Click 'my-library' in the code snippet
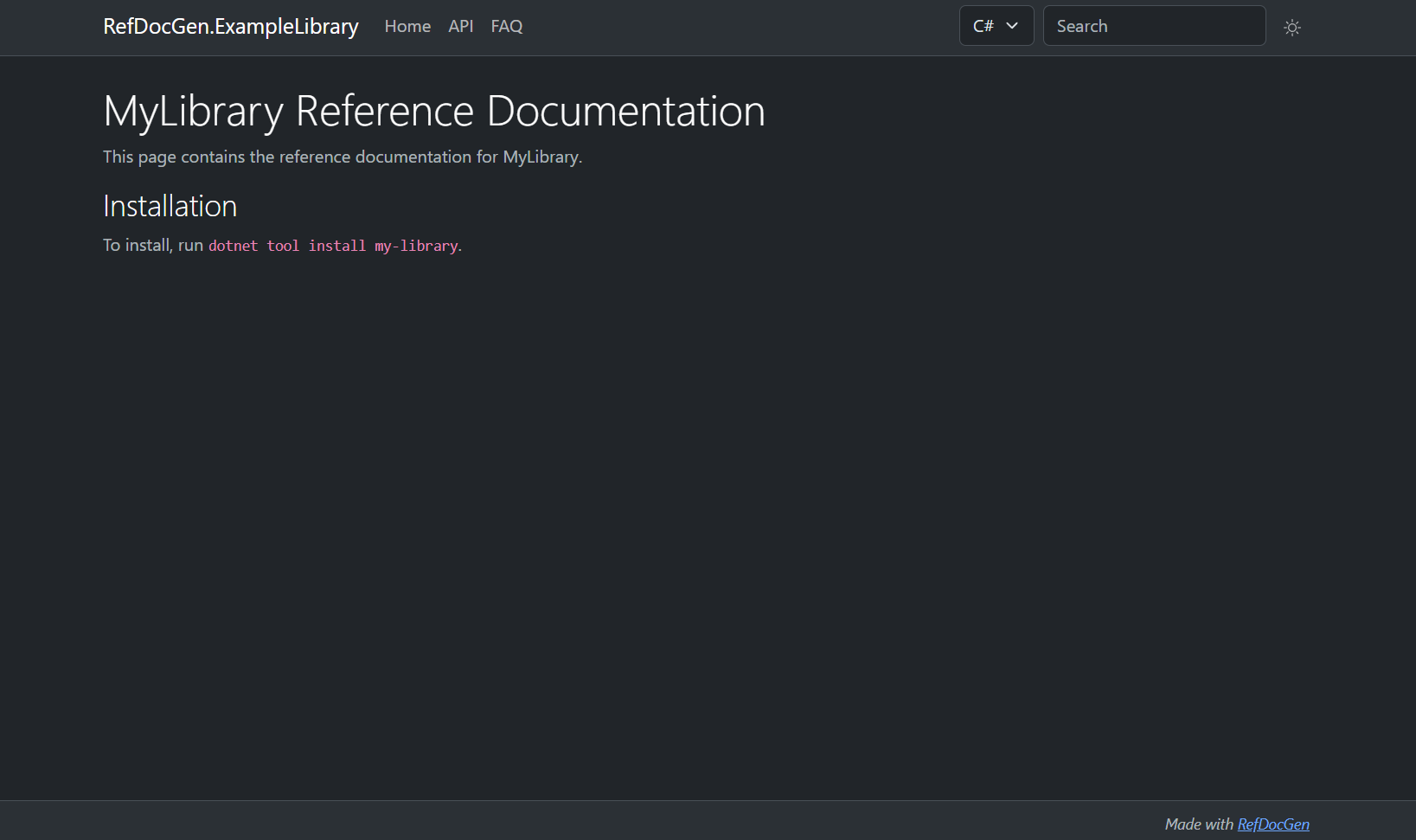Viewport: 1416px width, 840px height. (x=416, y=246)
